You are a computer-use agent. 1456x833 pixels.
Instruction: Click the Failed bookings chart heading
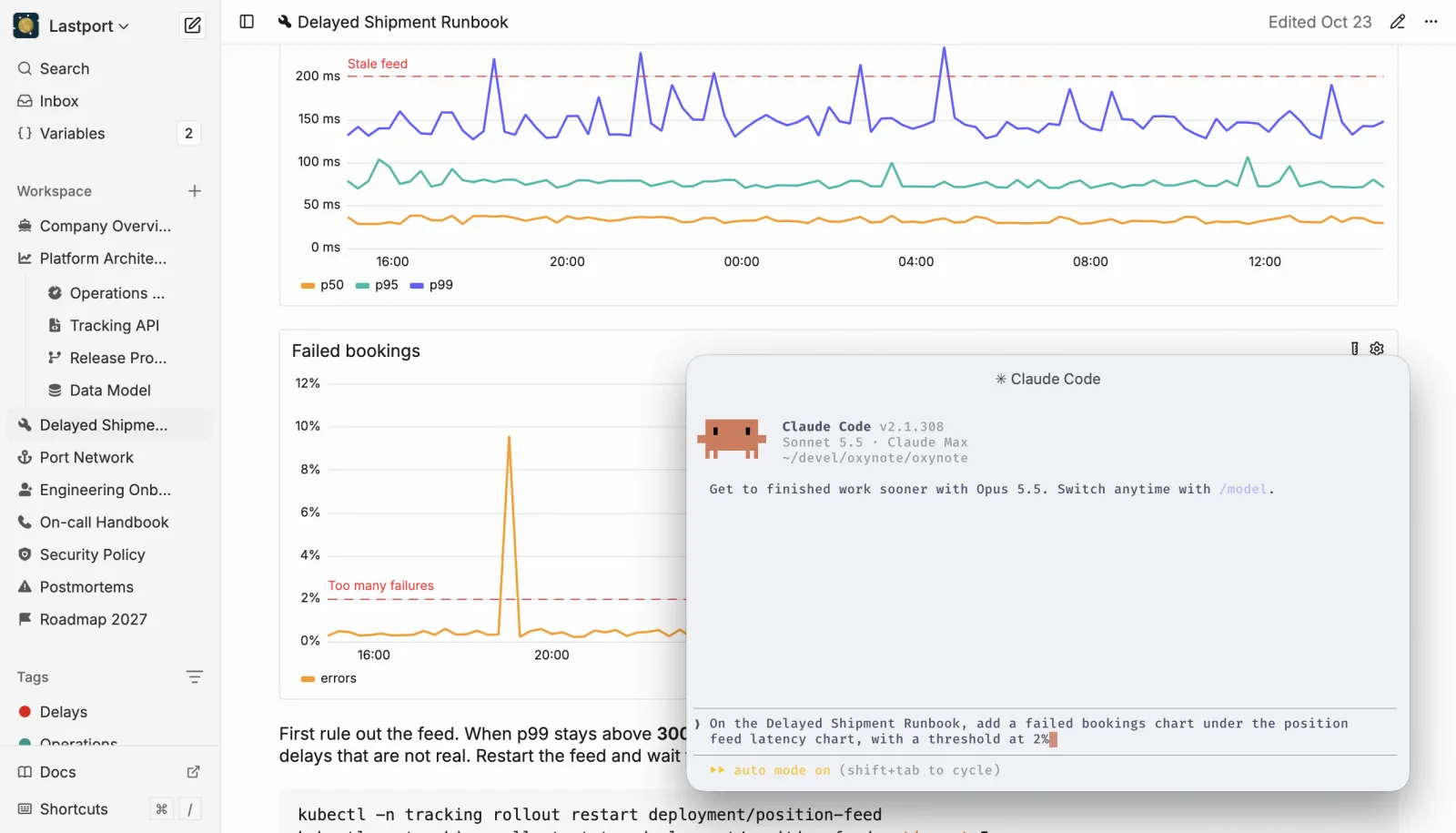tap(356, 351)
